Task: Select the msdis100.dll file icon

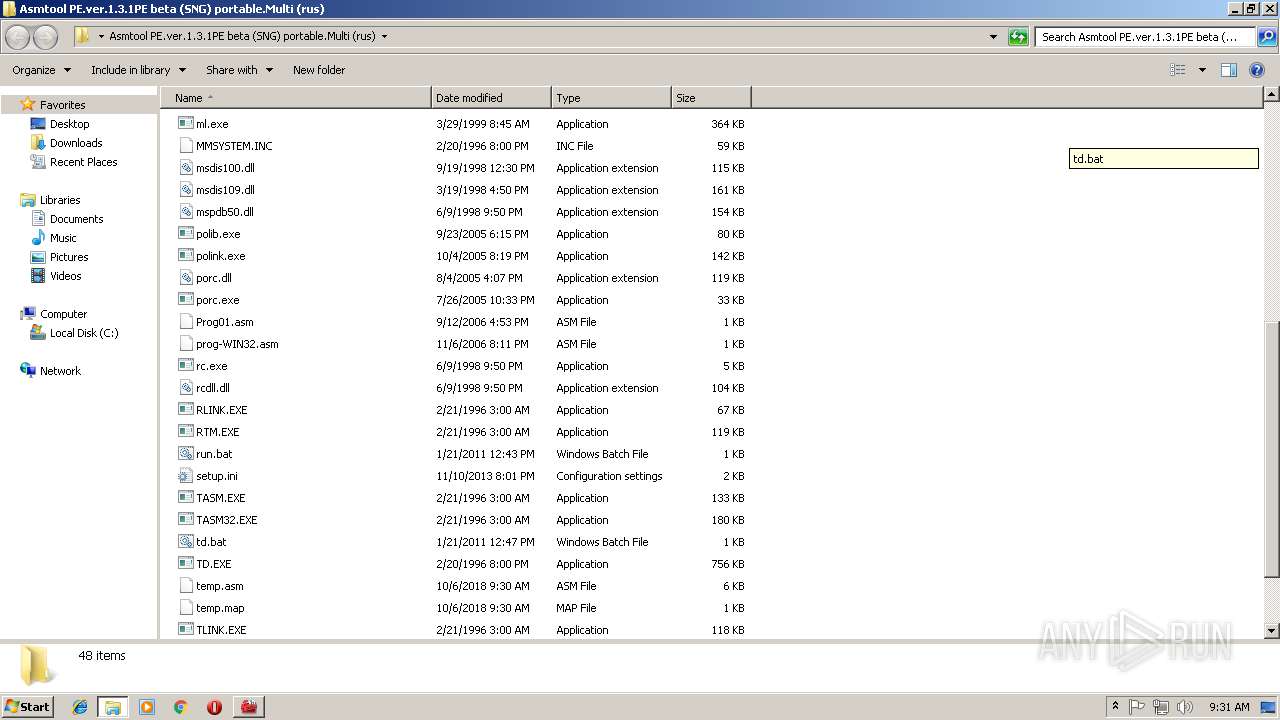Action: coord(185,167)
